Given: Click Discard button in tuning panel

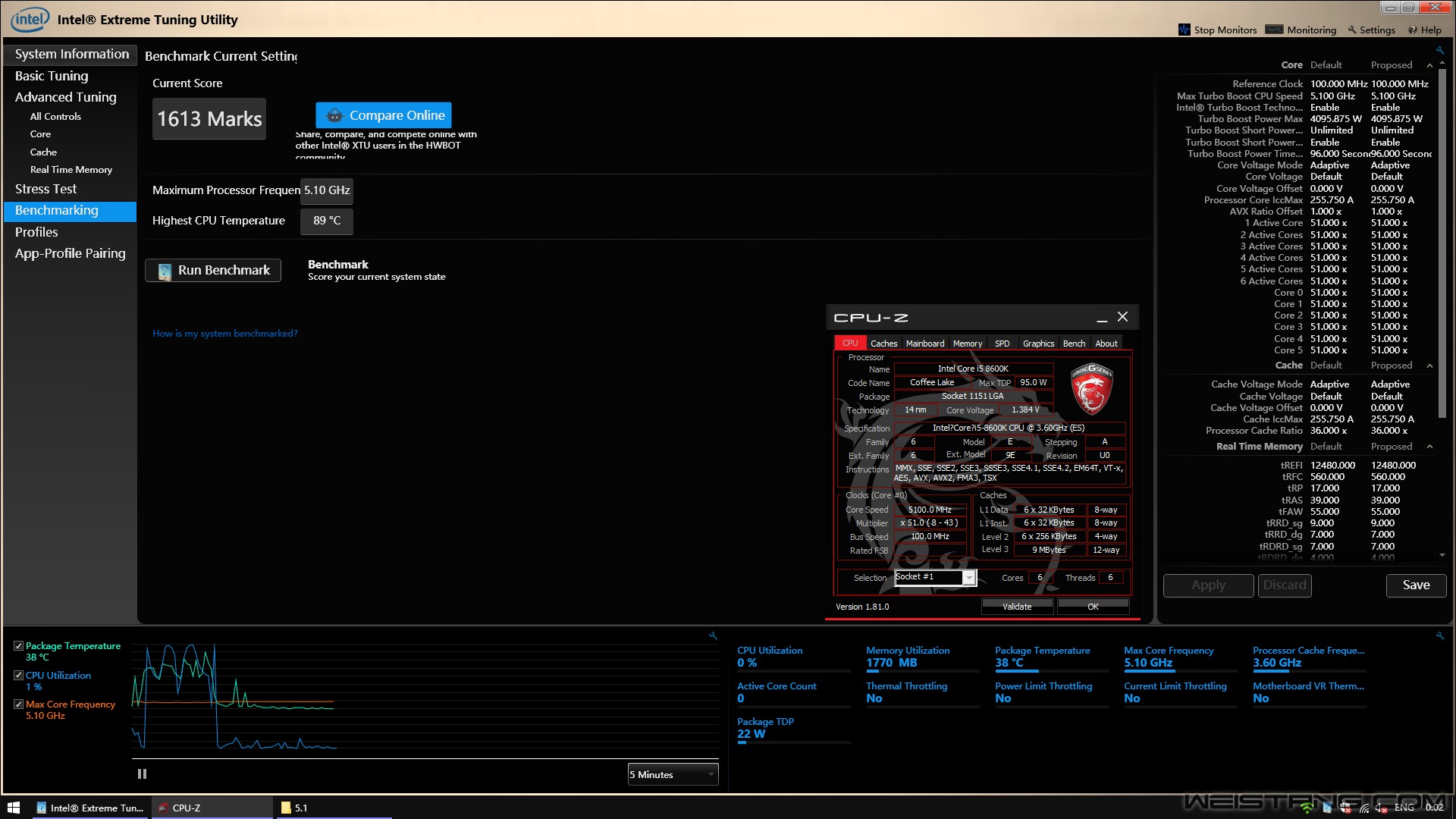Looking at the screenshot, I should (x=1285, y=585).
